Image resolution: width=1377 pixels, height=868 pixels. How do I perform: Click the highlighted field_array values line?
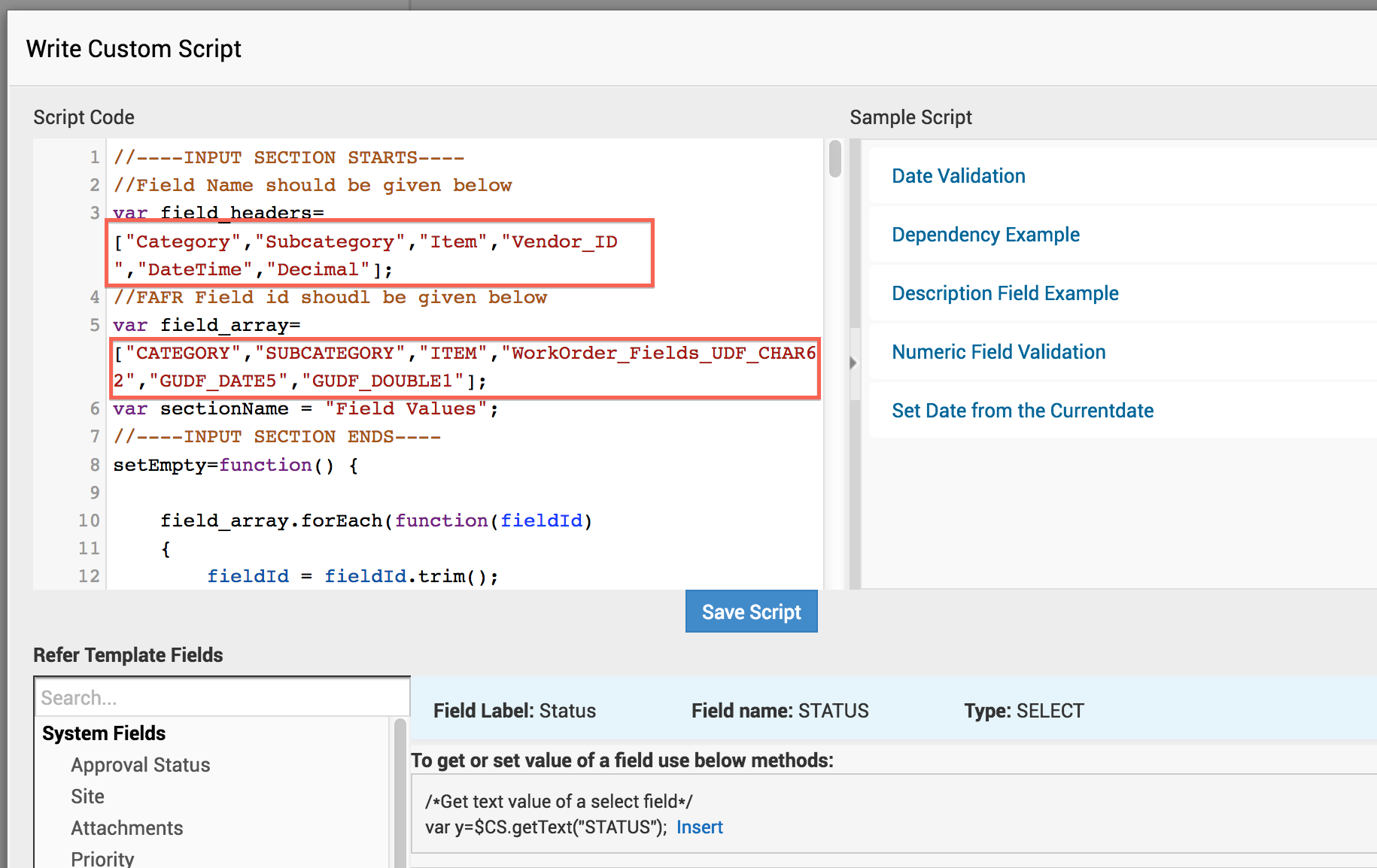pos(464,354)
